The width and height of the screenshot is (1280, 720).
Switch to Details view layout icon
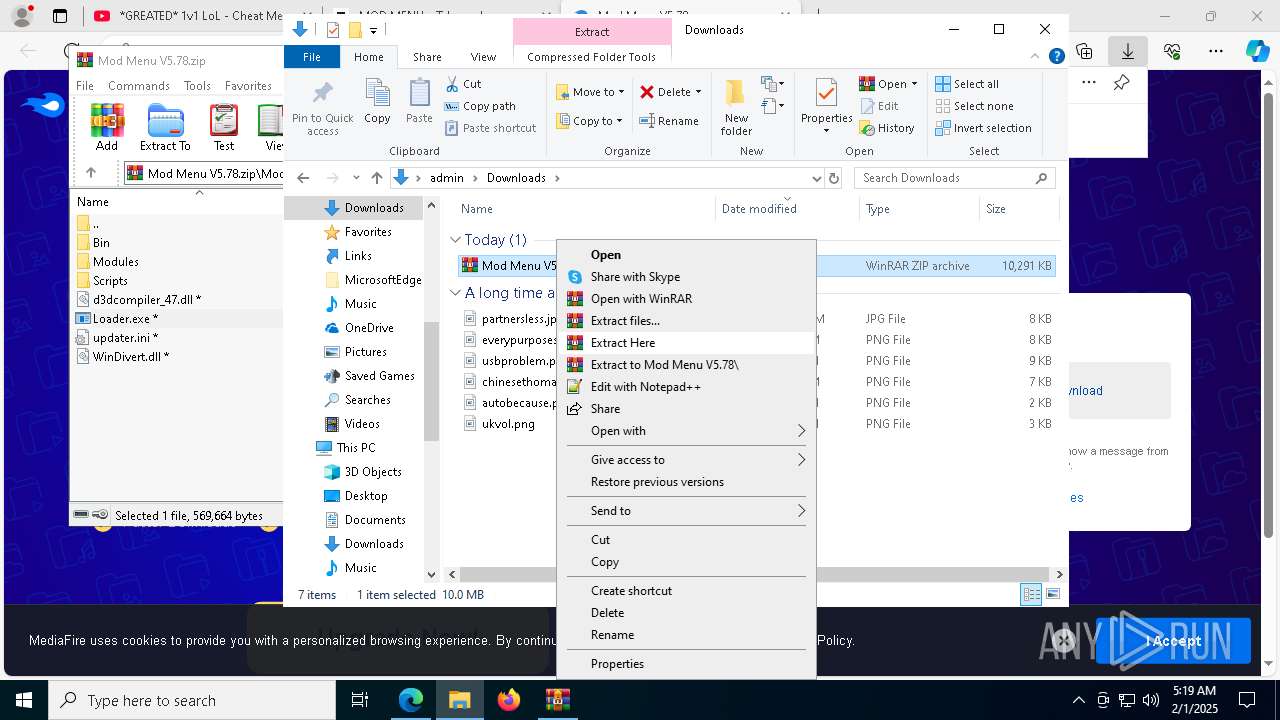(1031, 594)
